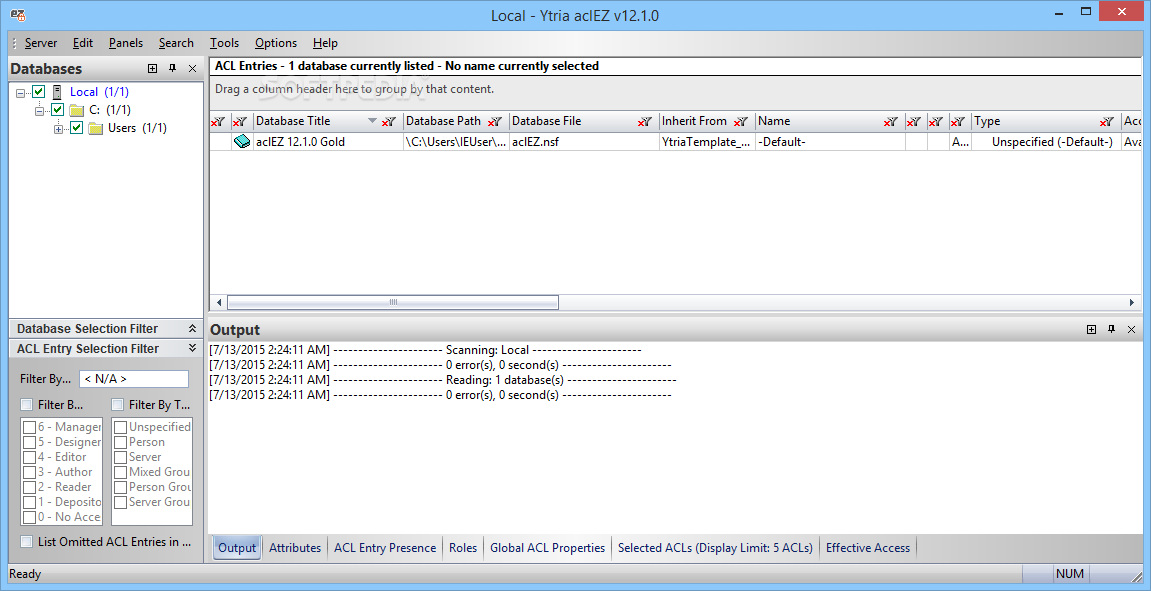The height and width of the screenshot is (591, 1151).
Task: Click the Name column filter icon
Action: (890, 122)
